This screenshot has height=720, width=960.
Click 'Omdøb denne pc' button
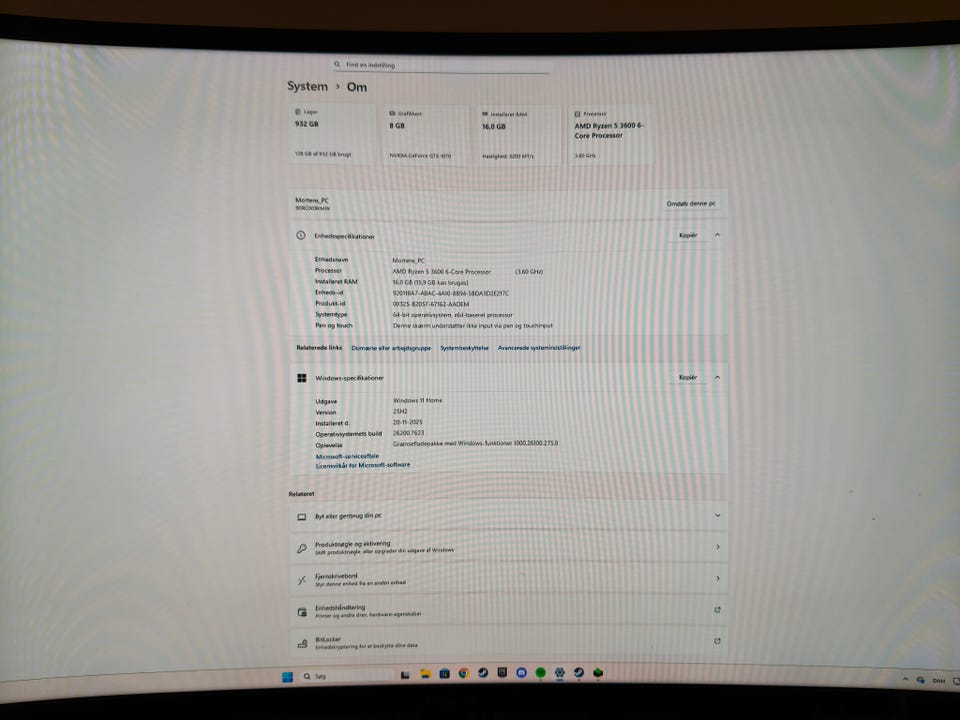coord(691,203)
